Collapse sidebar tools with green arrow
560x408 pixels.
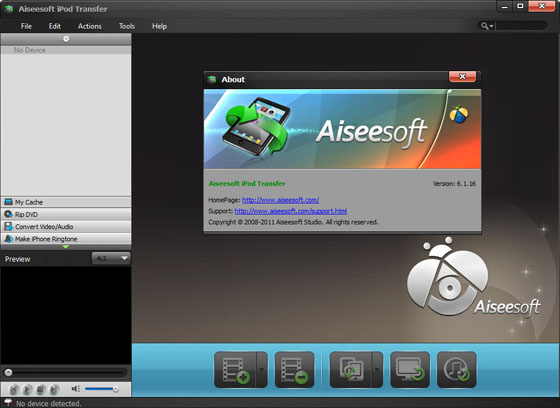click(65, 247)
